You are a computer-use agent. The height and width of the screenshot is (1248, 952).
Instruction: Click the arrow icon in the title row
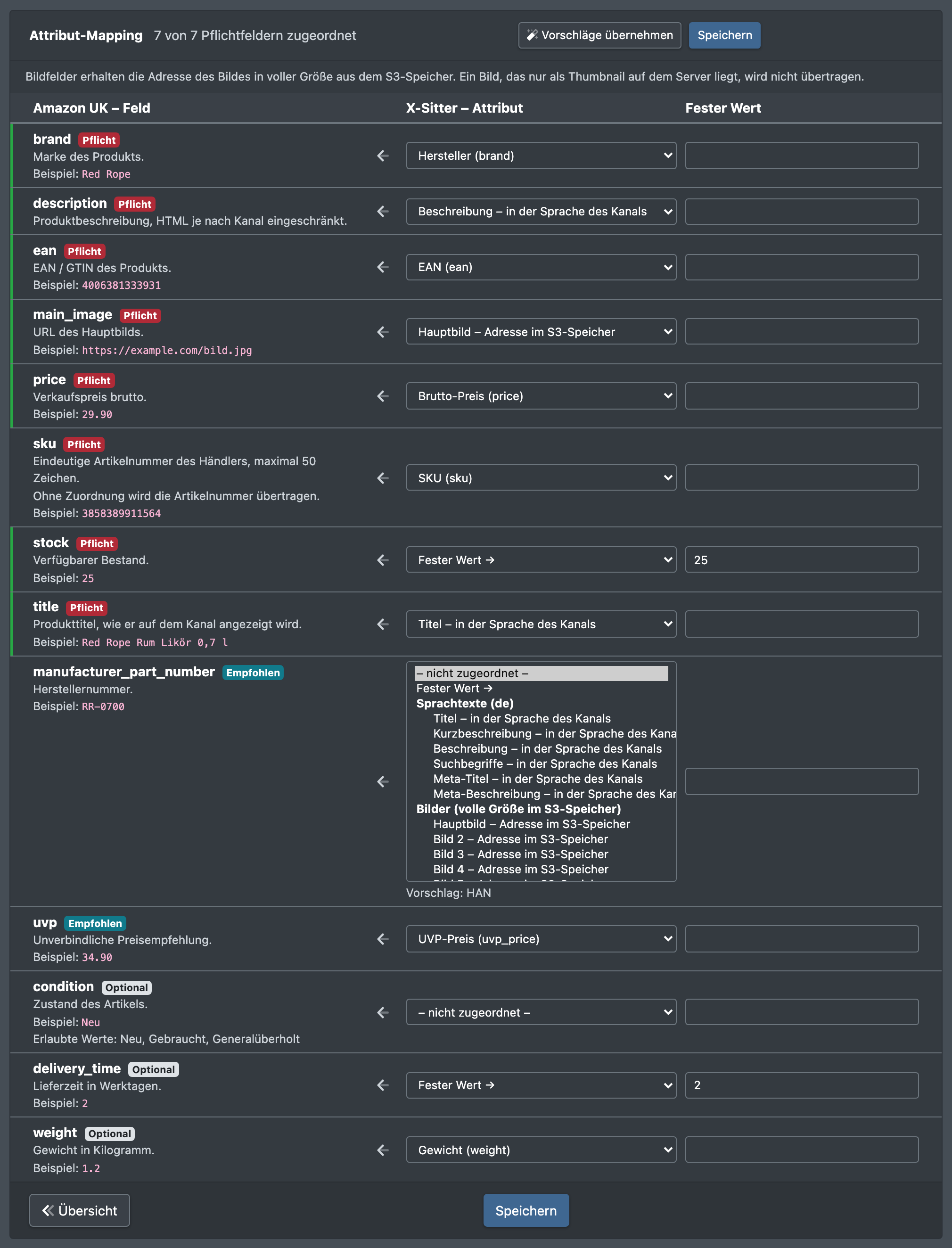click(383, 624)
